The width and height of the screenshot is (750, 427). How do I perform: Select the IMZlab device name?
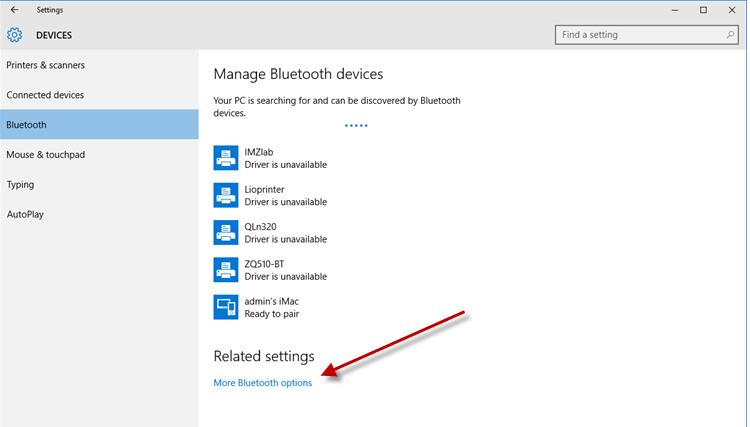click(x=259, y=152)
